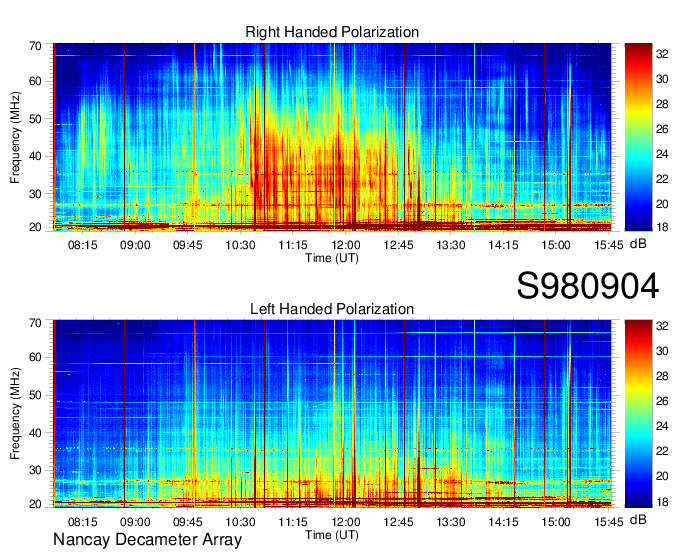Click Time (UT) label under Left Handed plot
The image size is (680, 552).
[332, 535]
